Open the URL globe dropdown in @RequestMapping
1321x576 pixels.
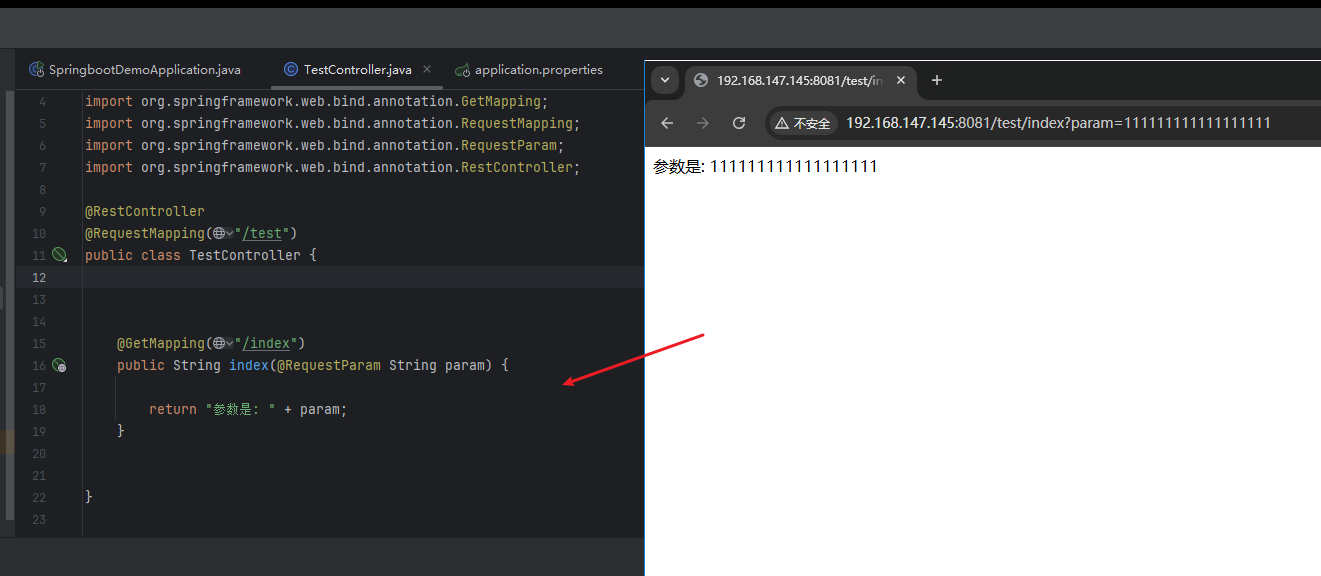(x=223, y=233)
